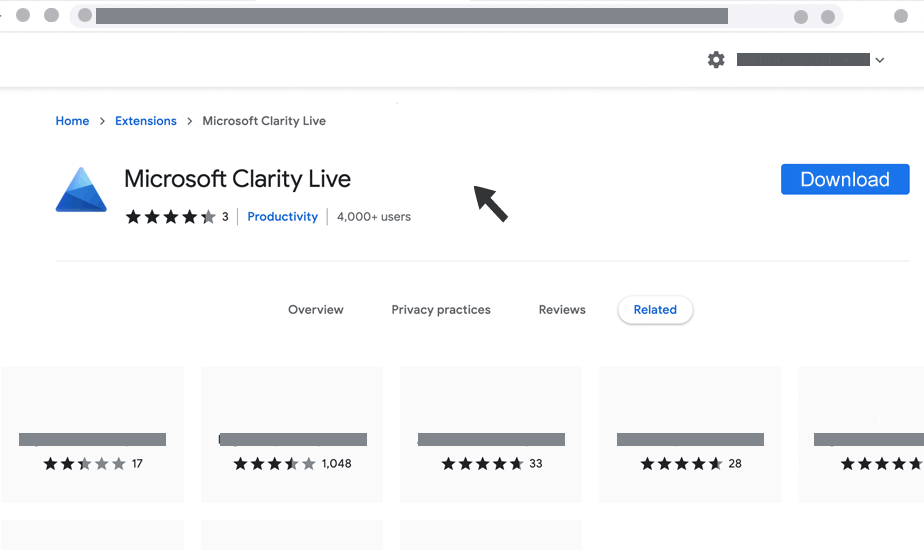924x550 pixels.
Task: Switch to the Privacy practices tab
Action: click(441, 309)
